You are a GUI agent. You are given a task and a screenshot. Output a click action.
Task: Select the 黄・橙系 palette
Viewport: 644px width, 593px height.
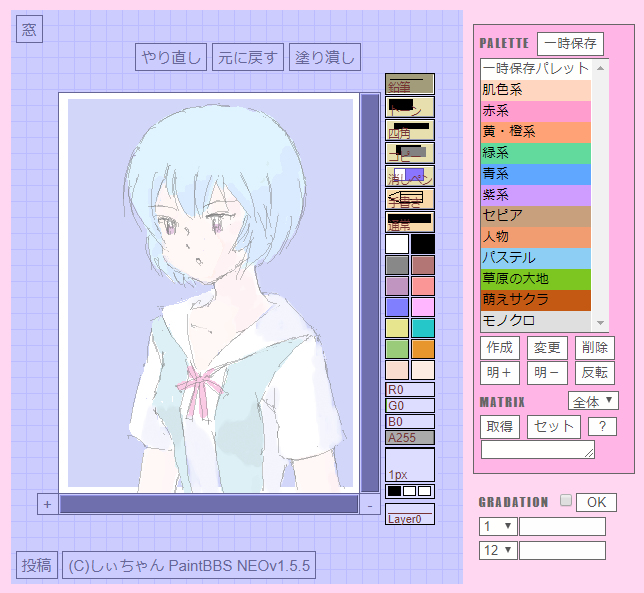(536, 132)
